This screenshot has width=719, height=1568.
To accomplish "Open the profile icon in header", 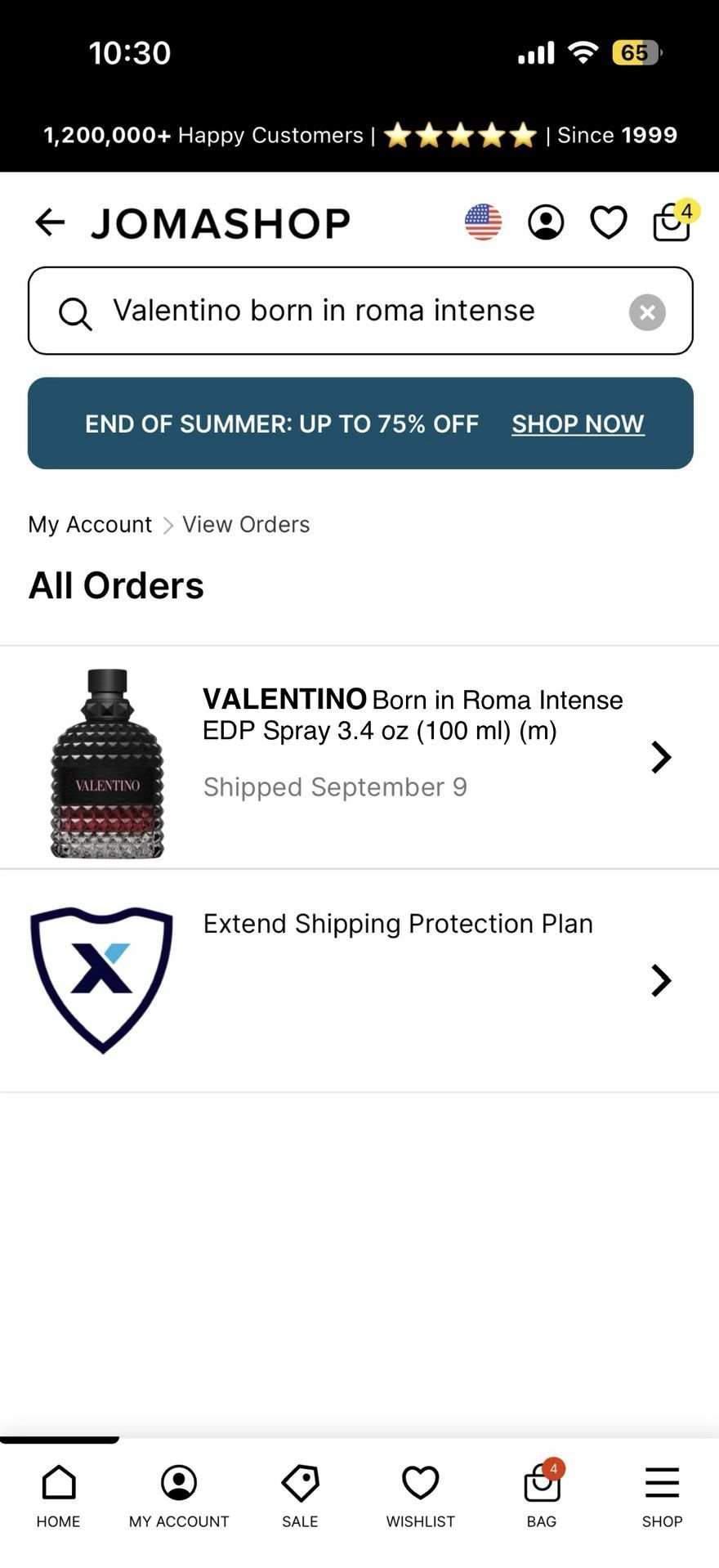I will click(x=546, y=222).
